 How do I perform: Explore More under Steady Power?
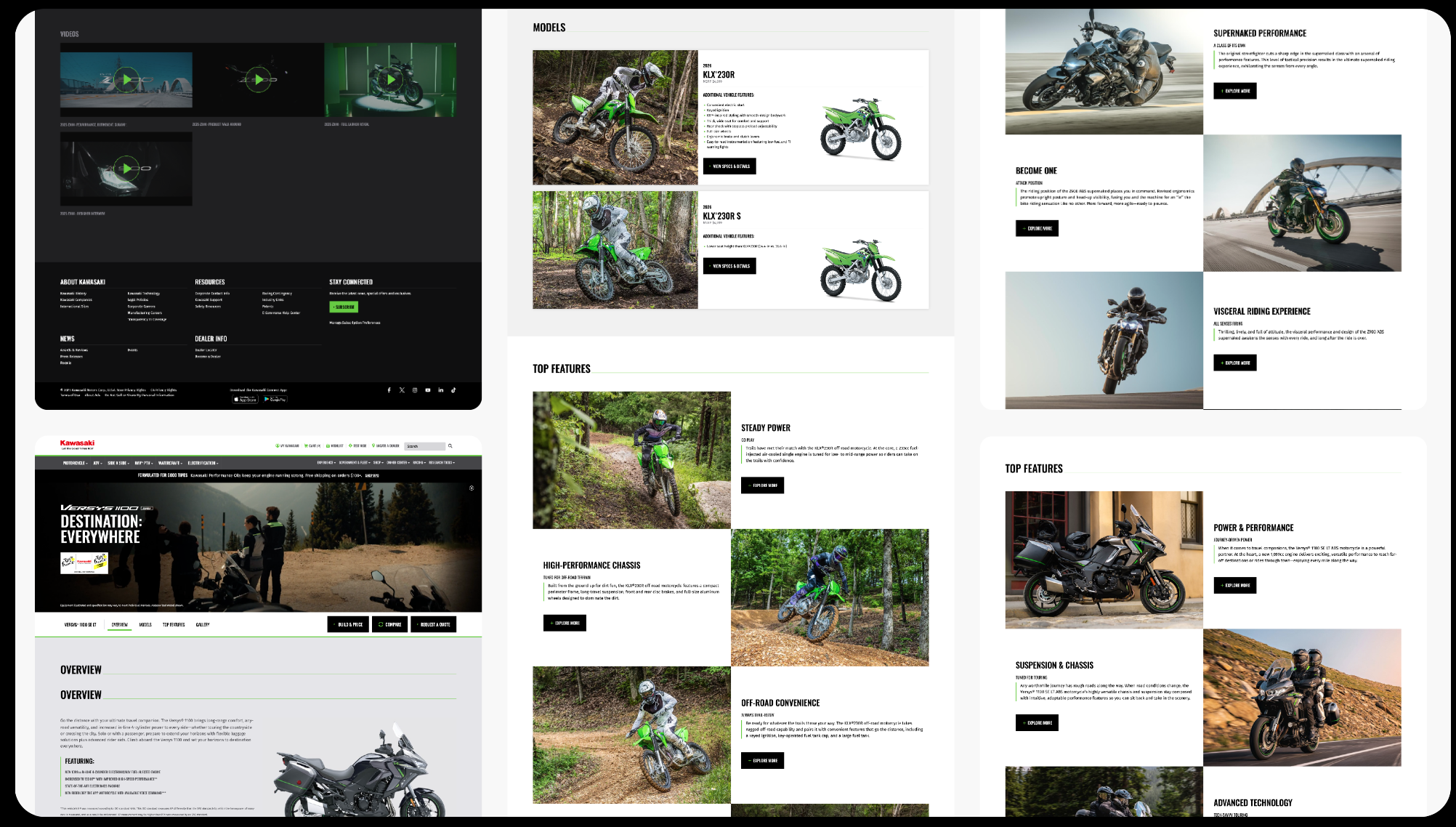click(762, 485)
